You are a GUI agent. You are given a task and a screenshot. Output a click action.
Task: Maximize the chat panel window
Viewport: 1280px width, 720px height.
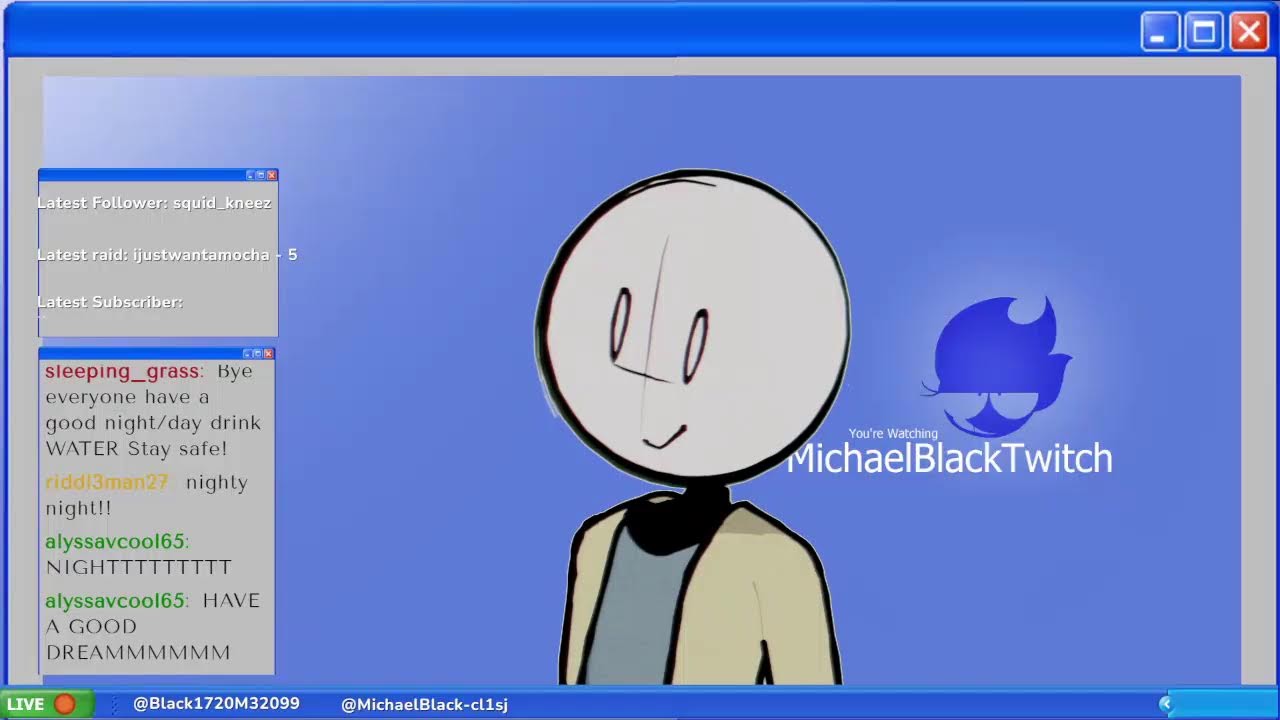click(x=257, y=353)
